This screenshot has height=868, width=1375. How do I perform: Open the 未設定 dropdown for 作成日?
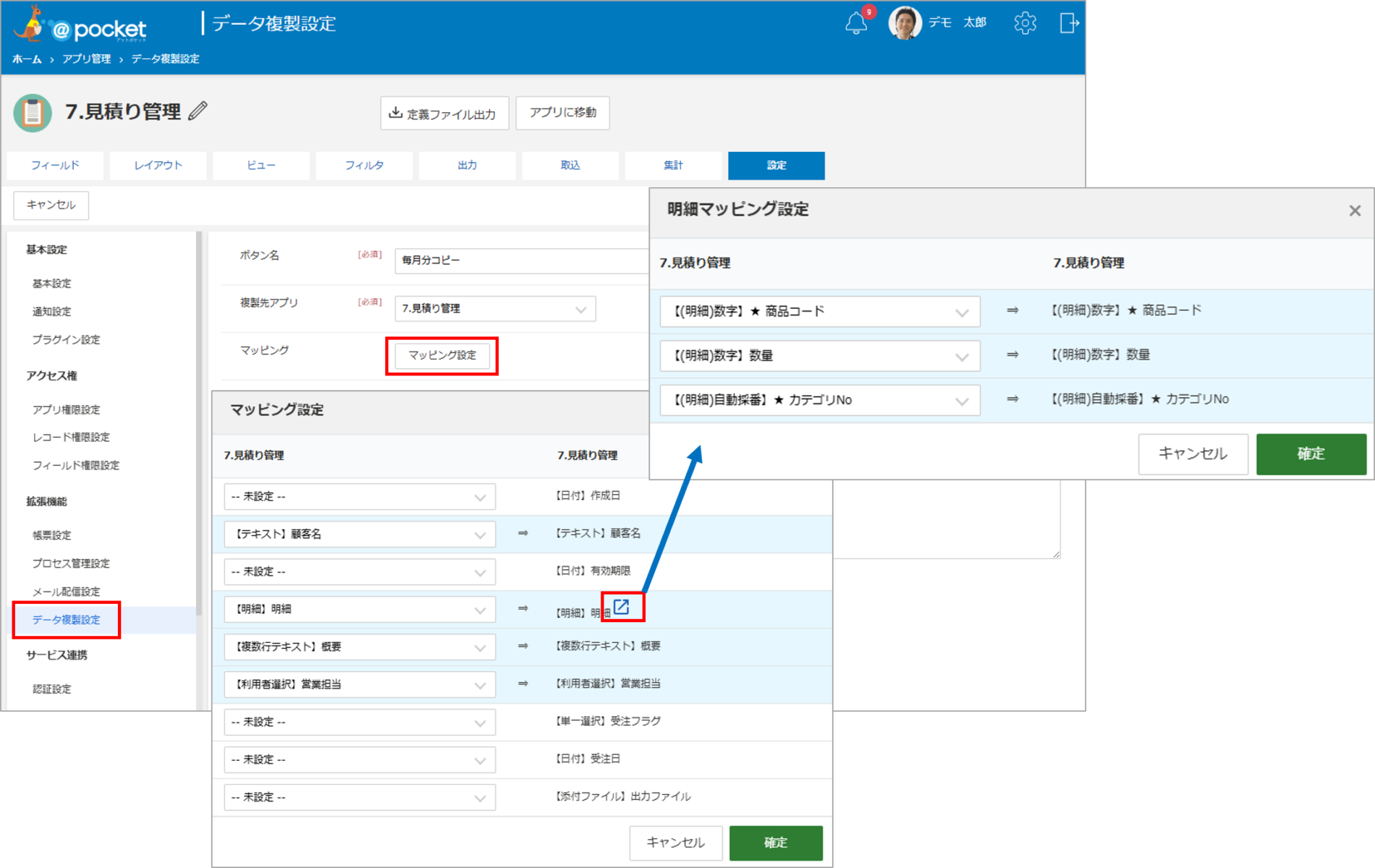click(360, 497)
